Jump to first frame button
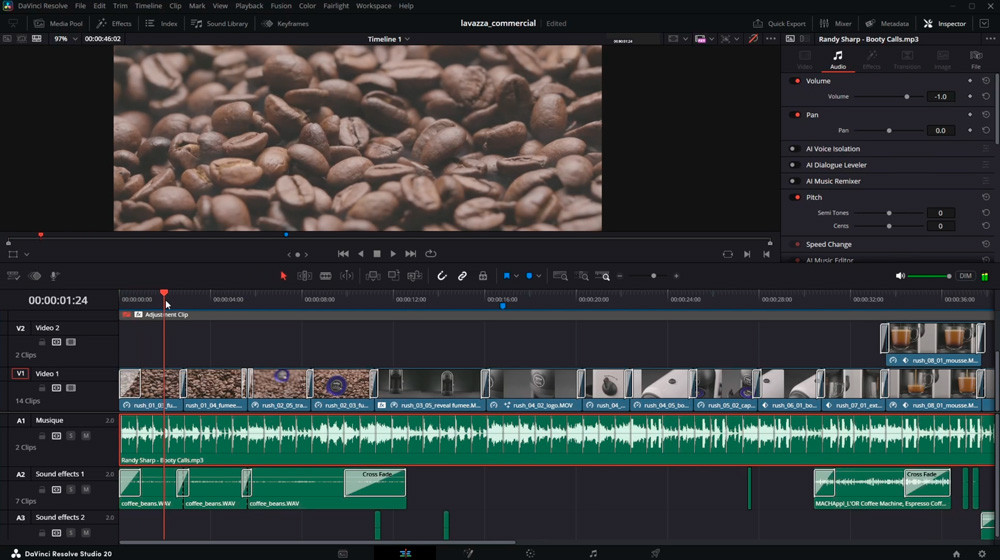 point(343,254)
